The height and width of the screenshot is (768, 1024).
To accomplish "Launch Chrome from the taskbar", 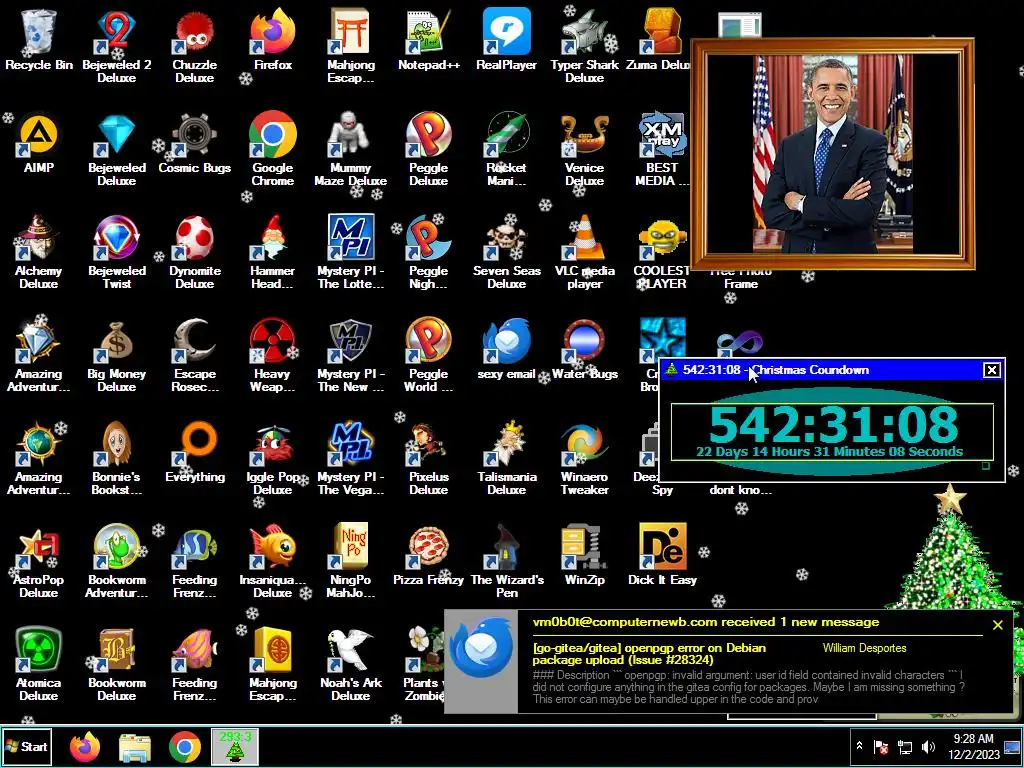I will 185,747.
